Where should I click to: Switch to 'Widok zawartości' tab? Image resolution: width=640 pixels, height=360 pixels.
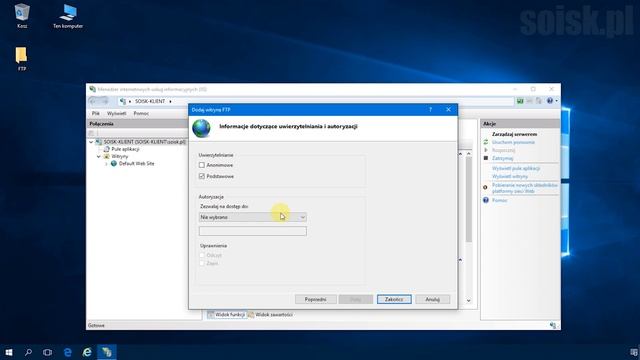pyautogui.click(x=270, y=315)
